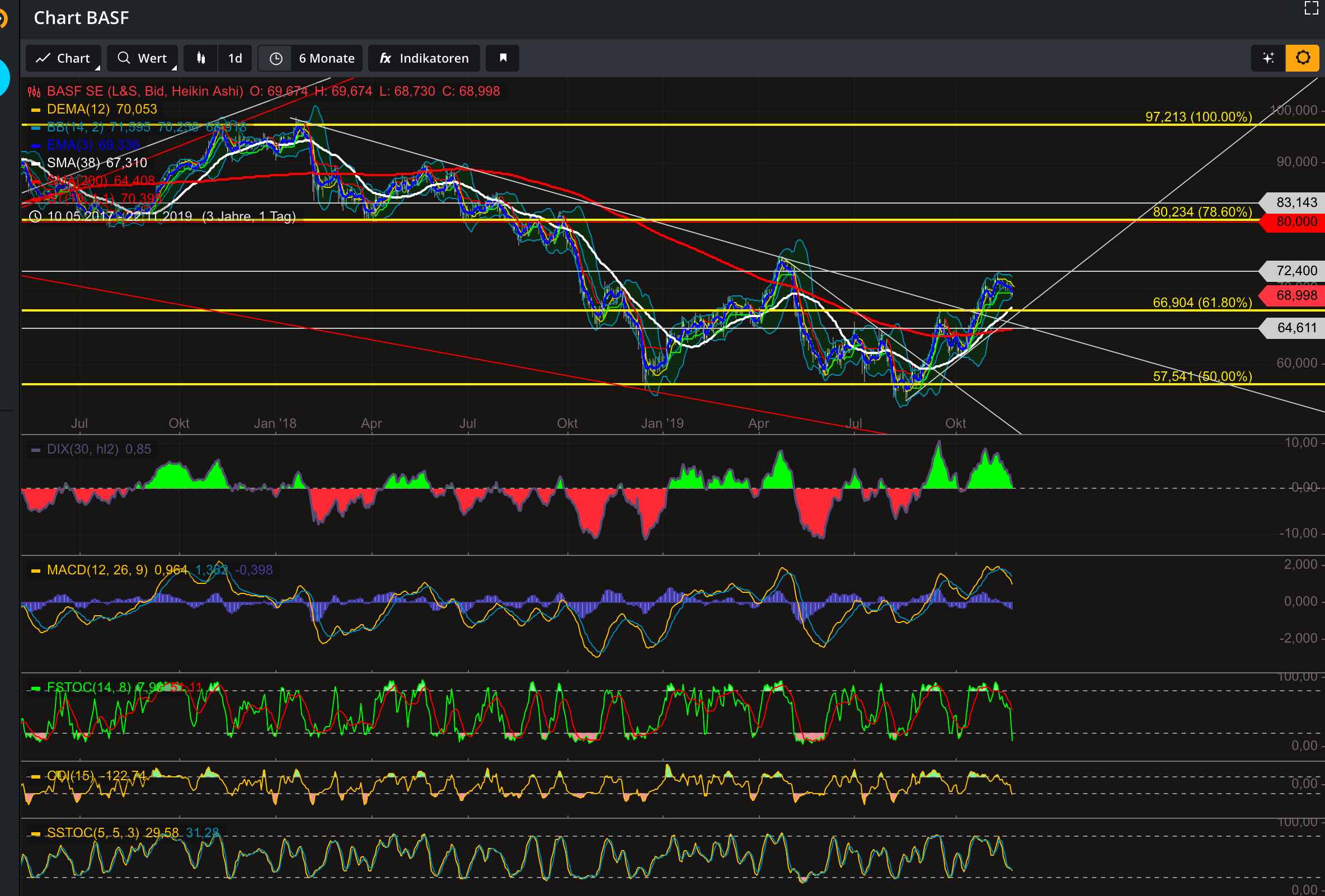Click the red 68,998 current price marker
Image resolution: width=1325 pixels, height=896 pixels.
1295,295
